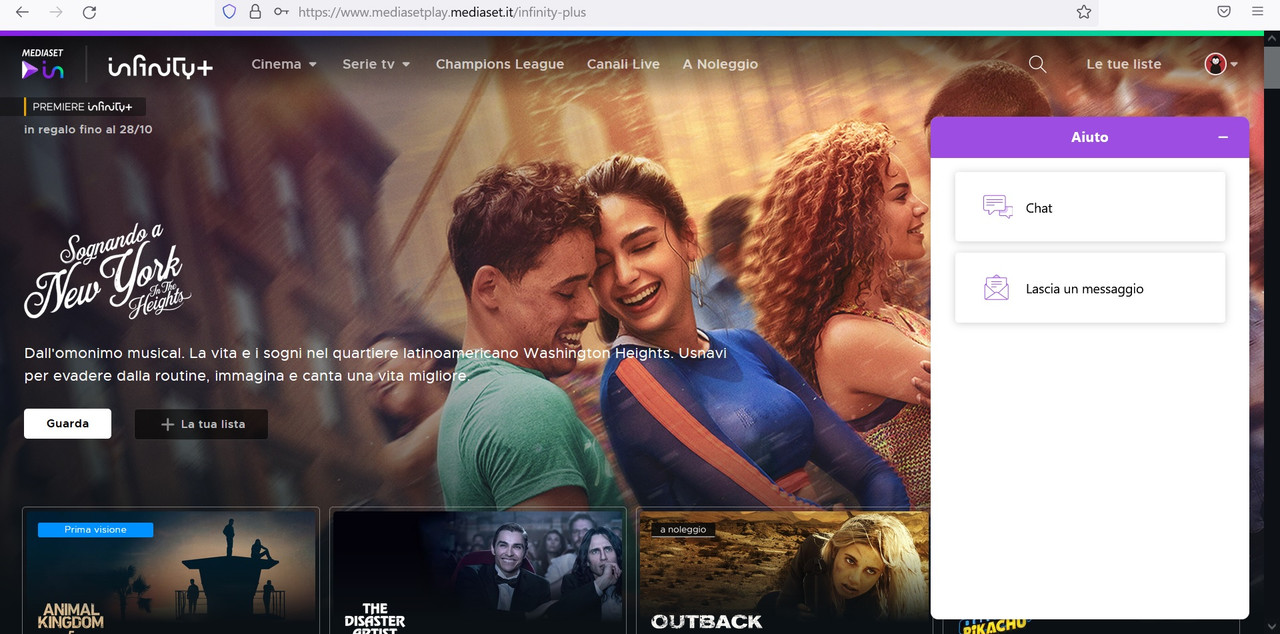Open the user profile avatar
The image size is (1280, 634).
(1215, 64)
